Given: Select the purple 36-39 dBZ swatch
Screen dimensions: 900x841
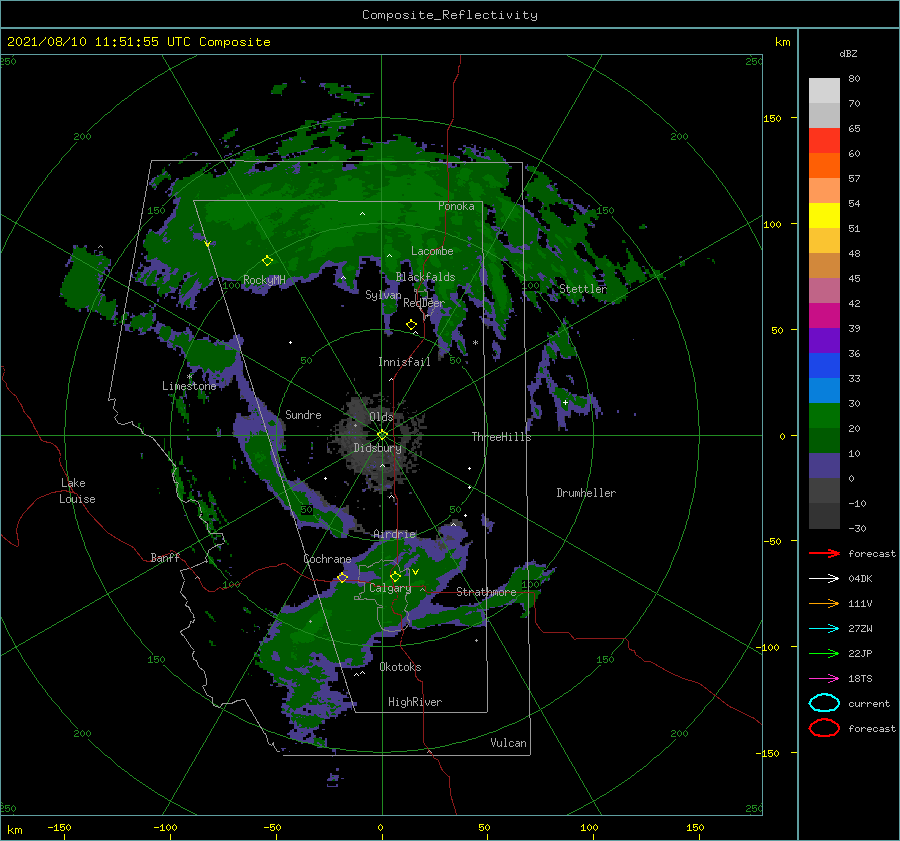Looking at the screenshot, I should click(x=824, y=340).
